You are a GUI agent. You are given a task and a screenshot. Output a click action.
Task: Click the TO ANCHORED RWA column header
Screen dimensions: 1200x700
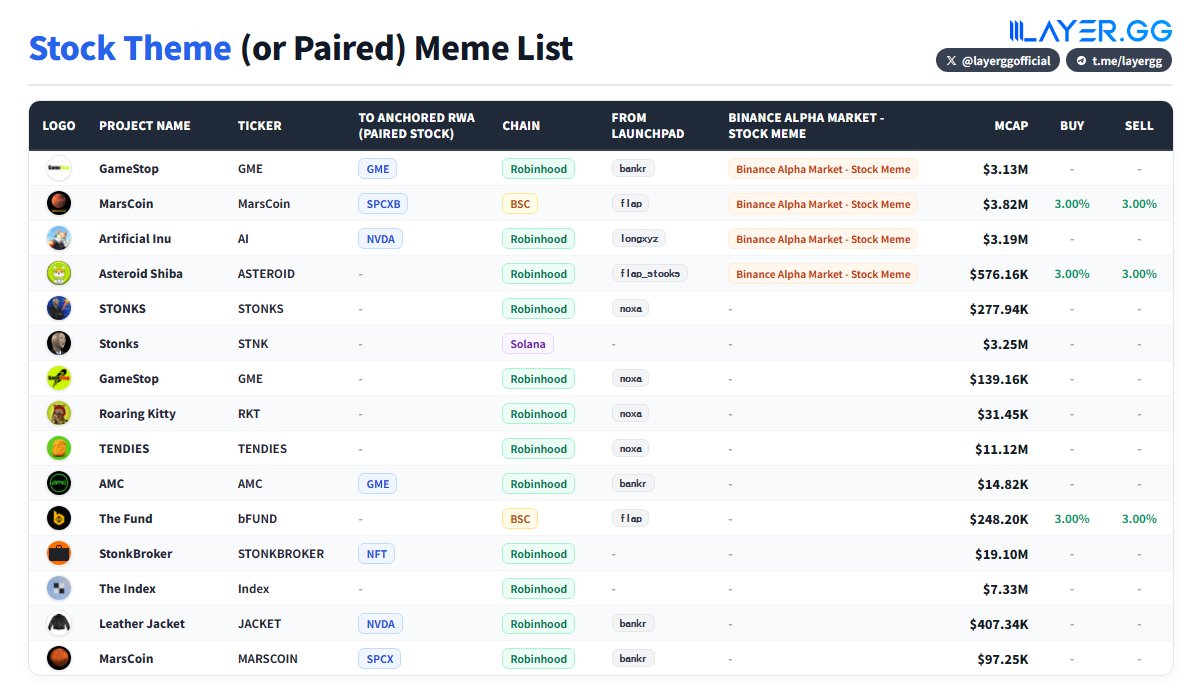click(417, 126)
